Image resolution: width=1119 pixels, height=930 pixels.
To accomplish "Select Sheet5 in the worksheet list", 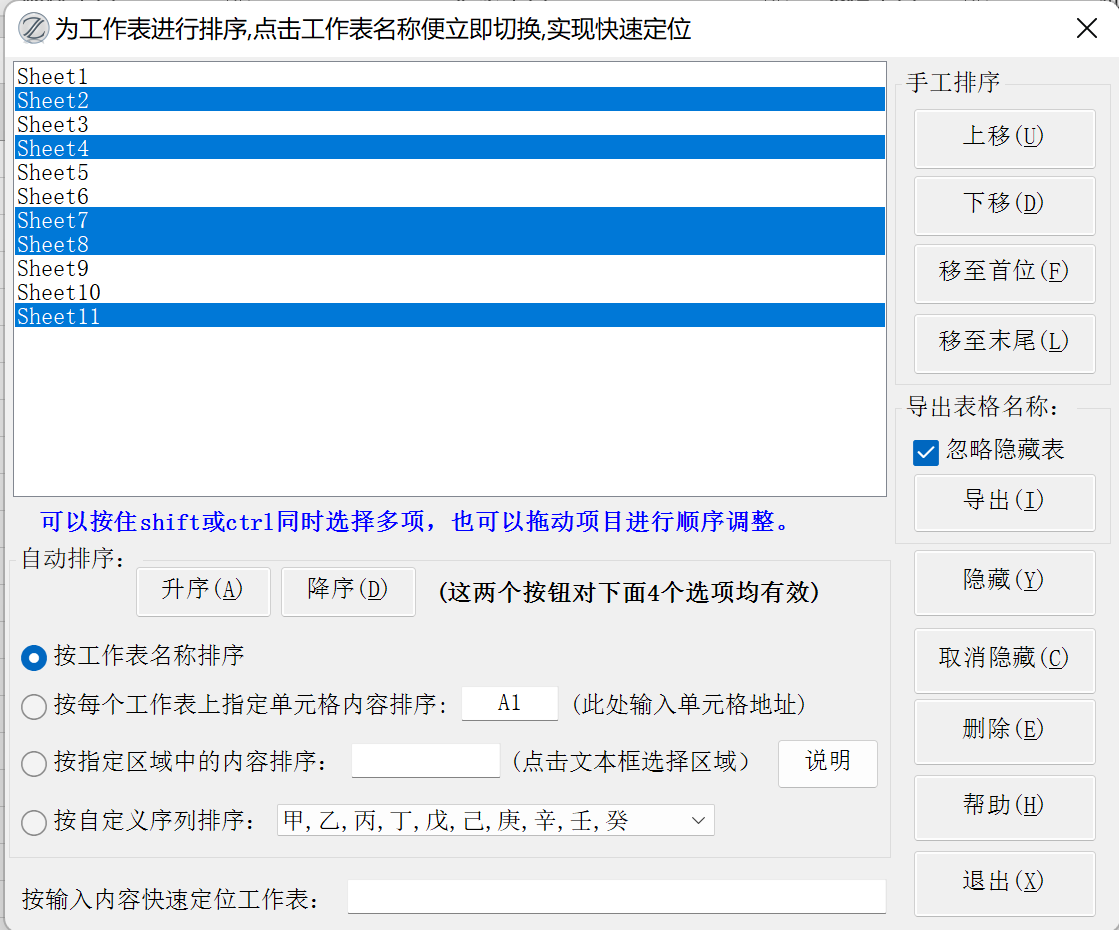I will [x=53, y=173].
